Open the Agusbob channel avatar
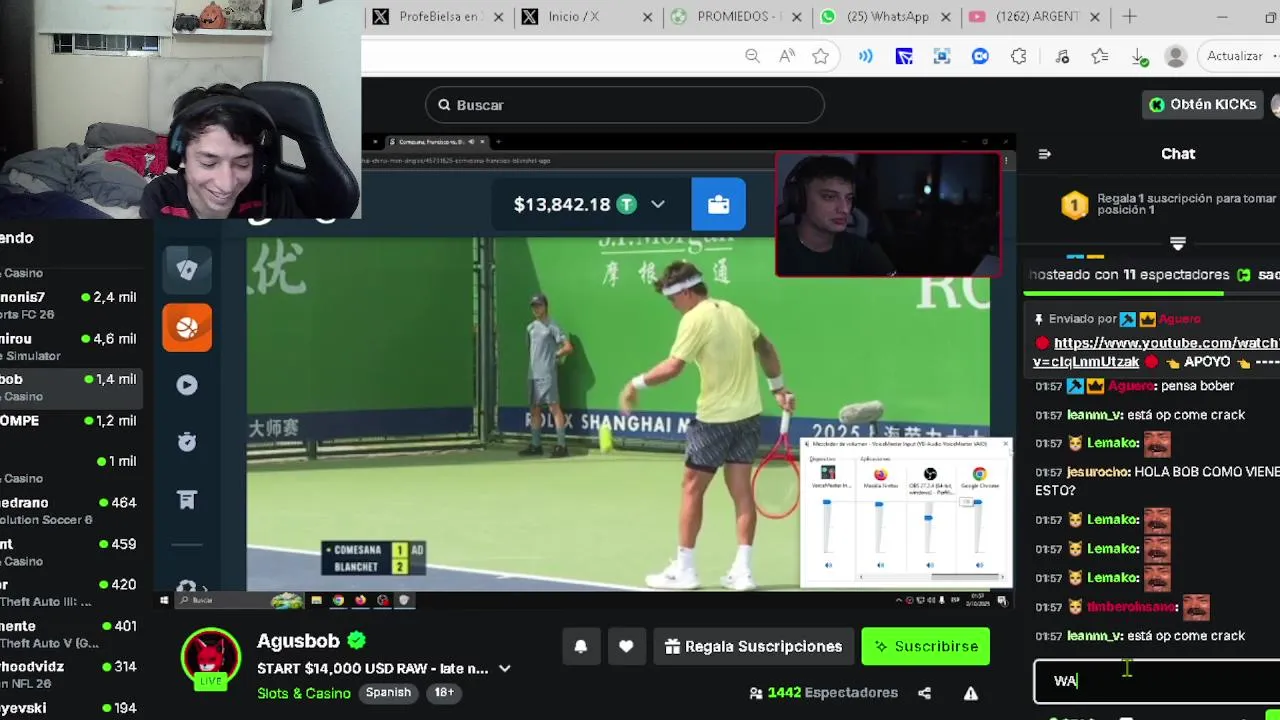 click(x=211, y=658)
